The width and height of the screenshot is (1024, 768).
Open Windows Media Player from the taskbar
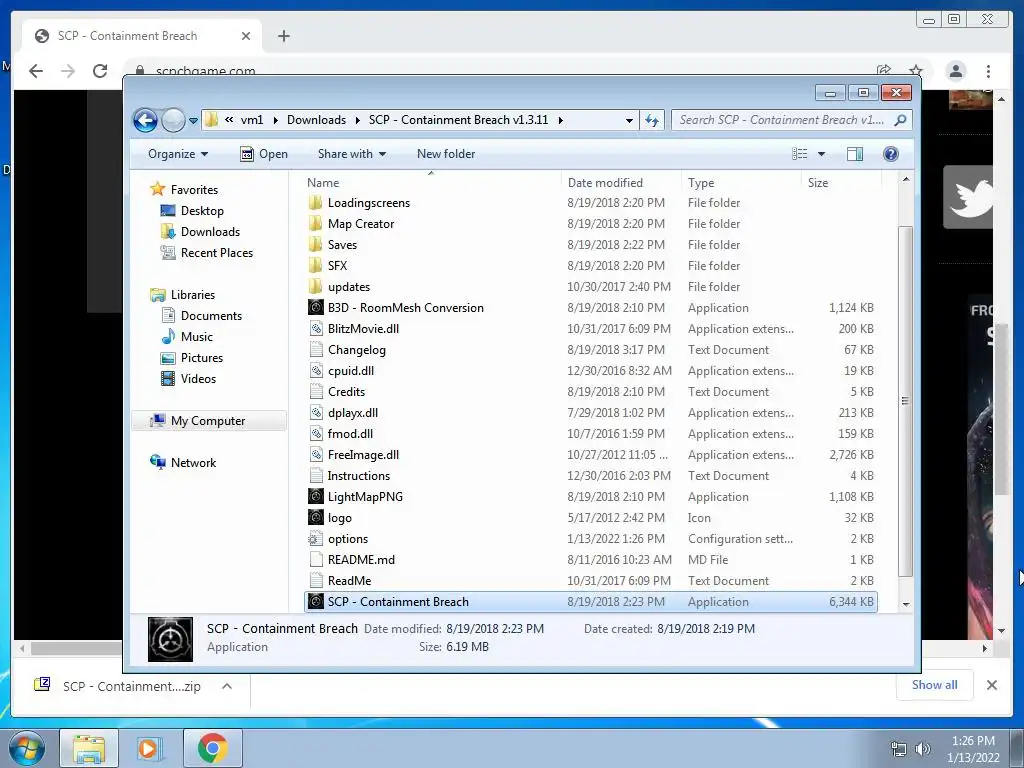[x=149, y=749]
